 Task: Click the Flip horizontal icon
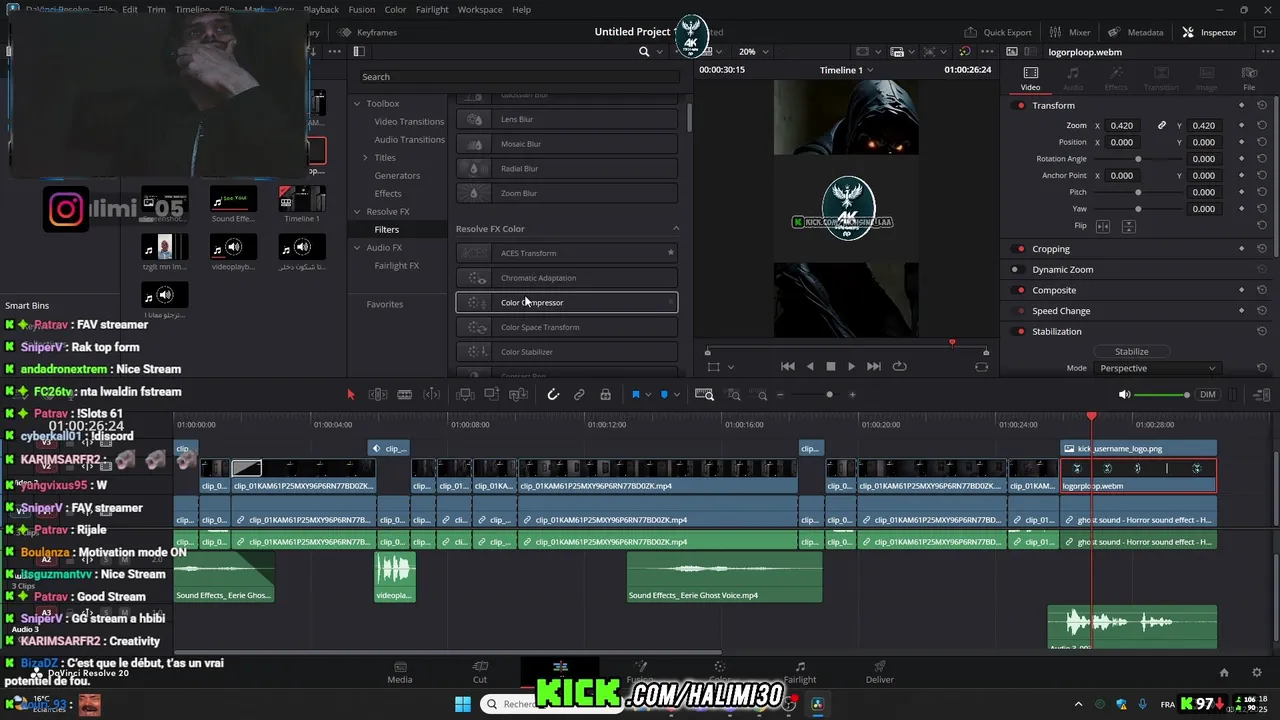coord(1104,226)
